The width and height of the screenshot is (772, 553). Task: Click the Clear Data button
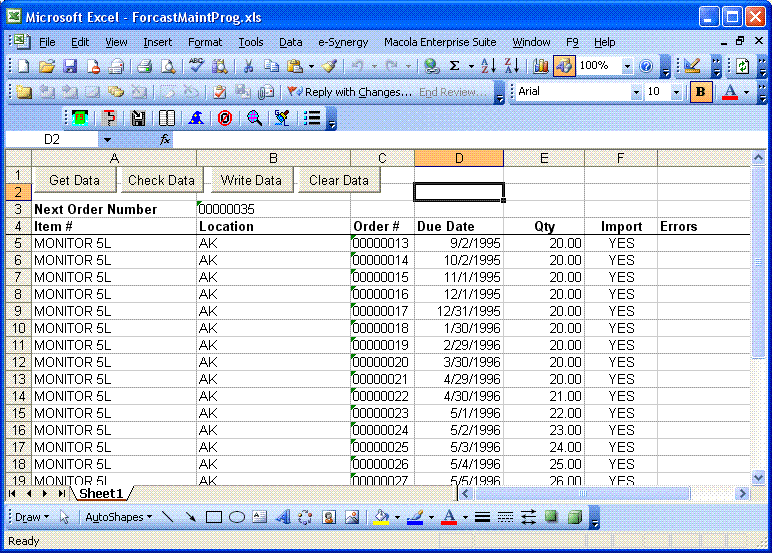coord(339,180)
